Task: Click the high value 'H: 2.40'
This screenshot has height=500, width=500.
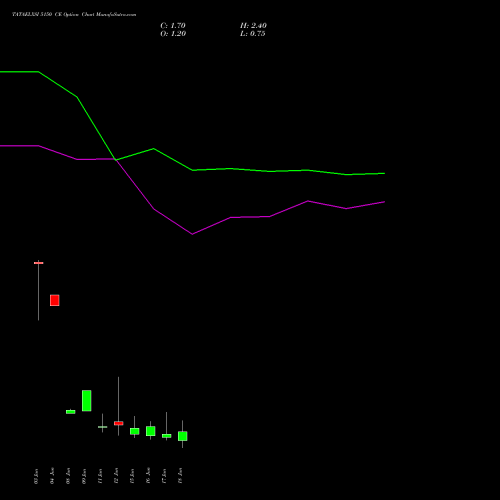Action: point(253,26)
